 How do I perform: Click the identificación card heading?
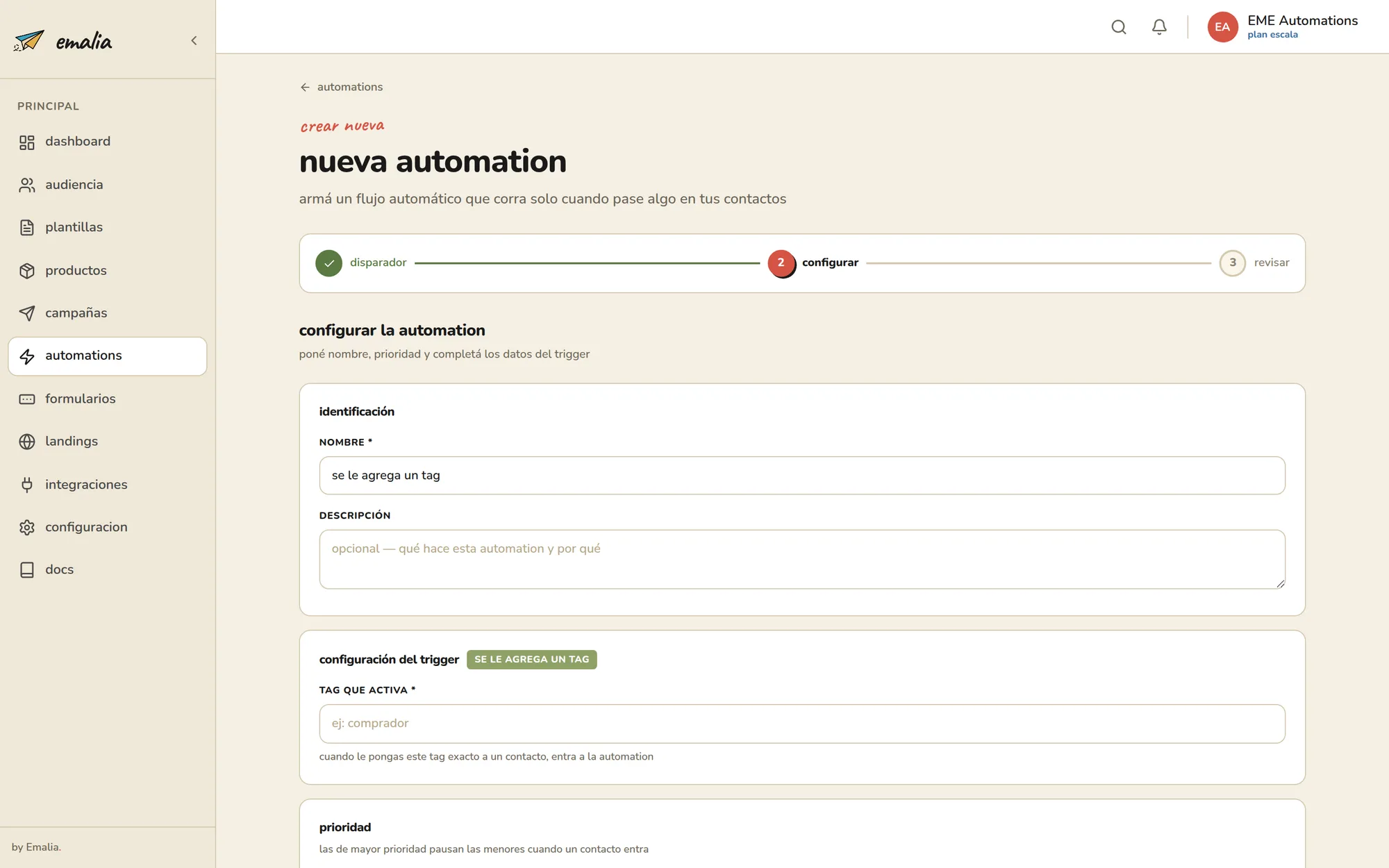pos(357,412)
